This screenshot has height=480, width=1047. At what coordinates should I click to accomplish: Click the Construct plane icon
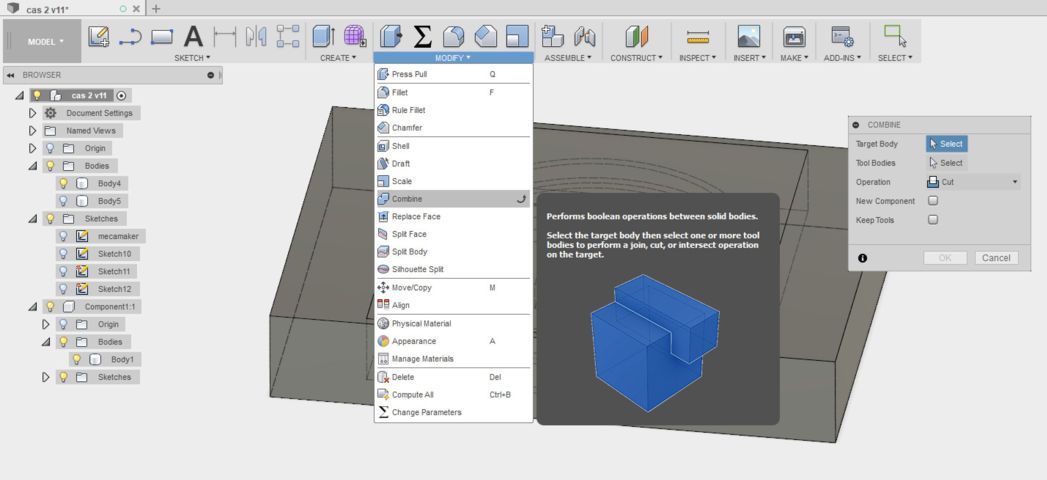[x=636, y=36]
